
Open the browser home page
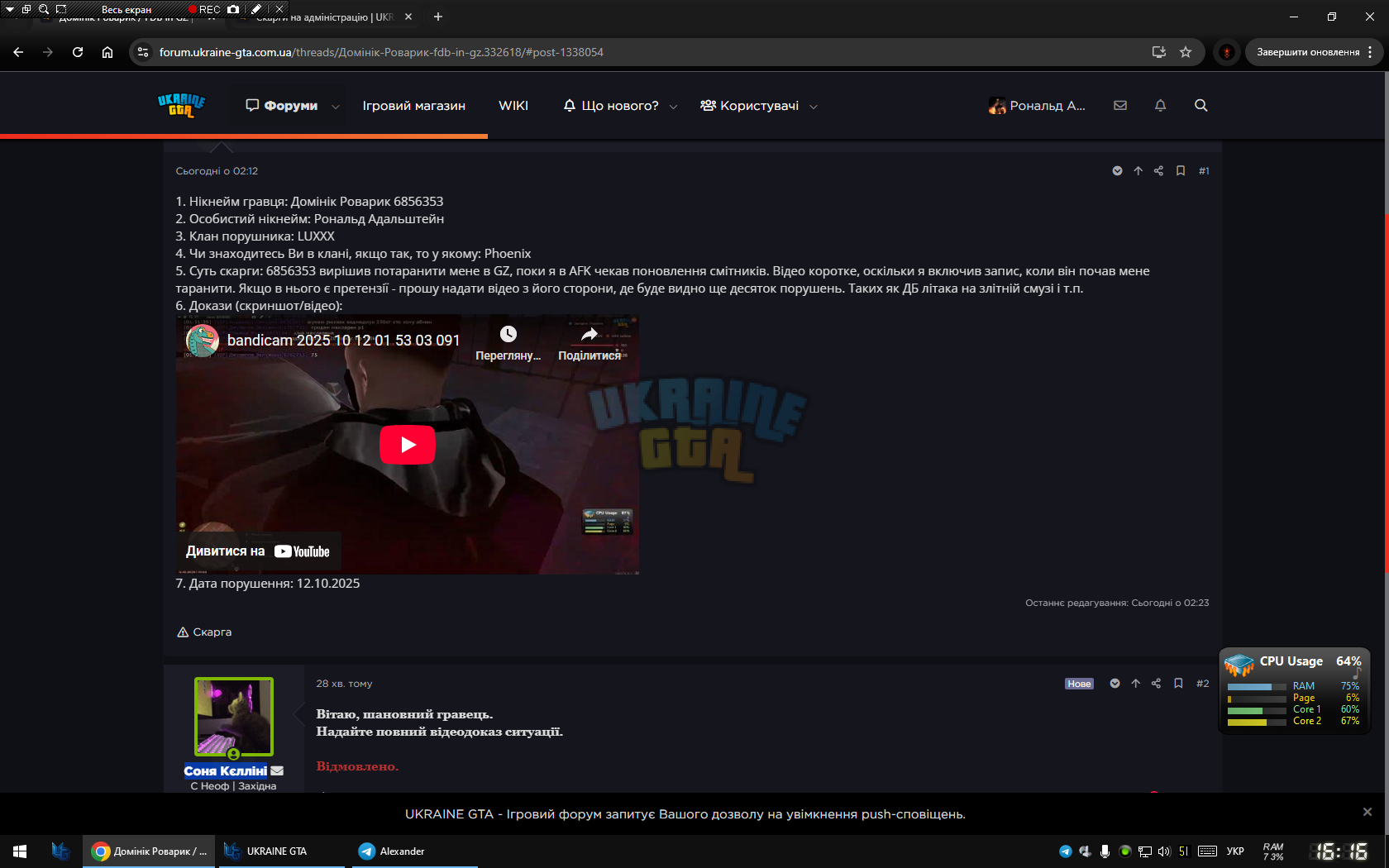pyautogui.click(x=107, y=52)
